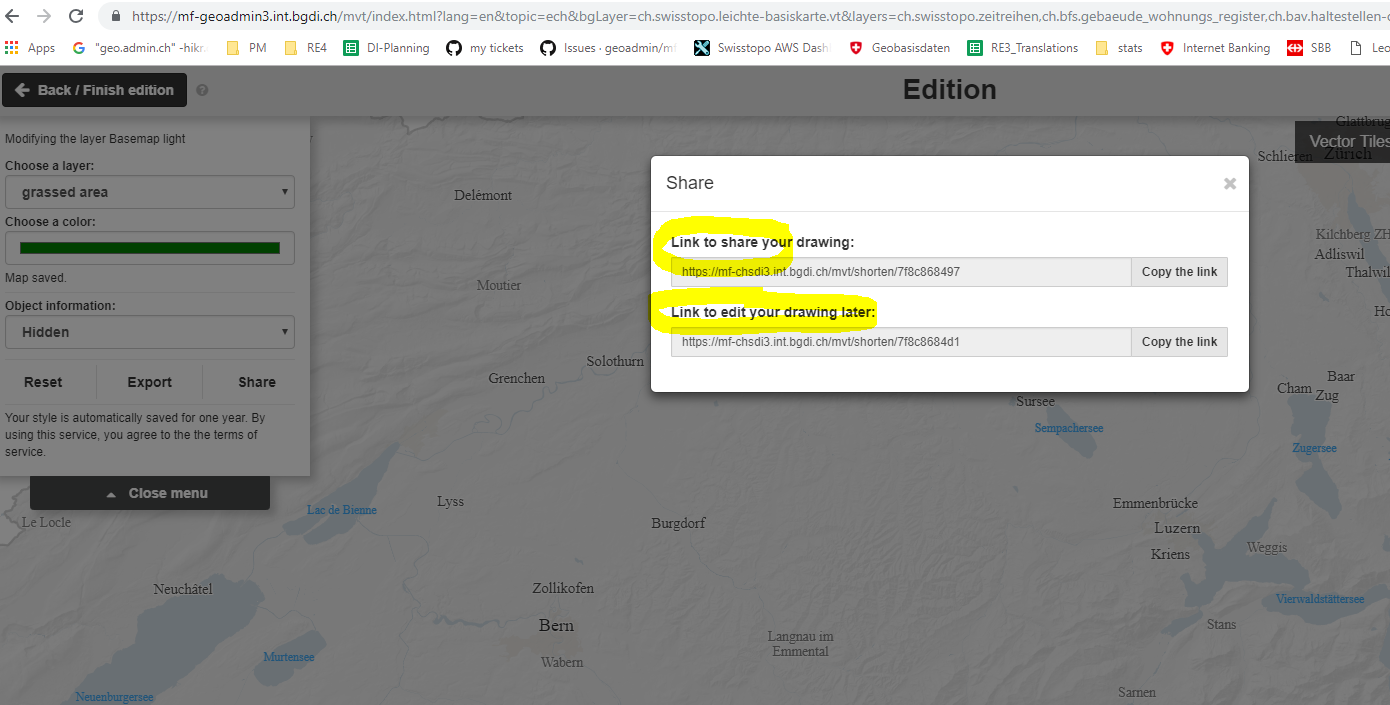Viewport: 1390px width, 705px height.
Task: Click 'Back / Finish edition'
Action: pos(94,89)
